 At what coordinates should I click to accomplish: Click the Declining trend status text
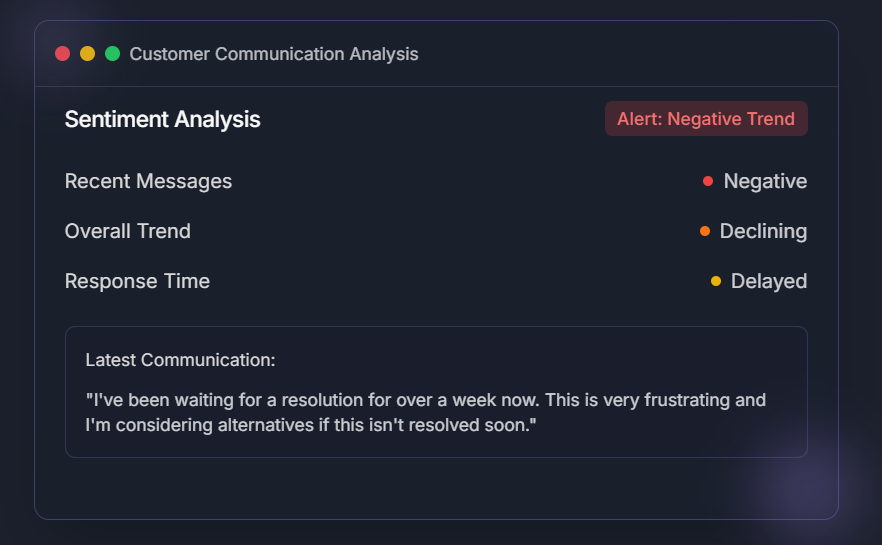point(763,231)
